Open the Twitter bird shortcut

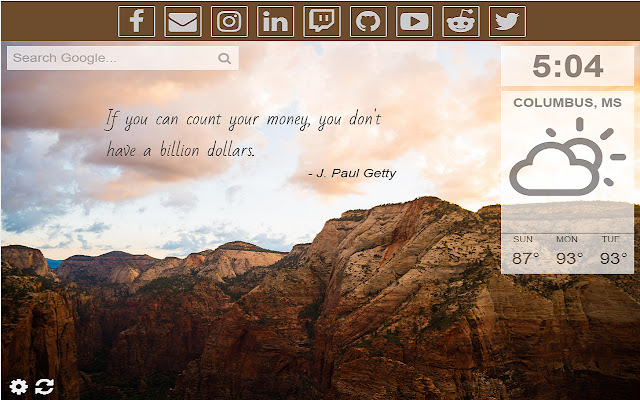pos(507,22)
